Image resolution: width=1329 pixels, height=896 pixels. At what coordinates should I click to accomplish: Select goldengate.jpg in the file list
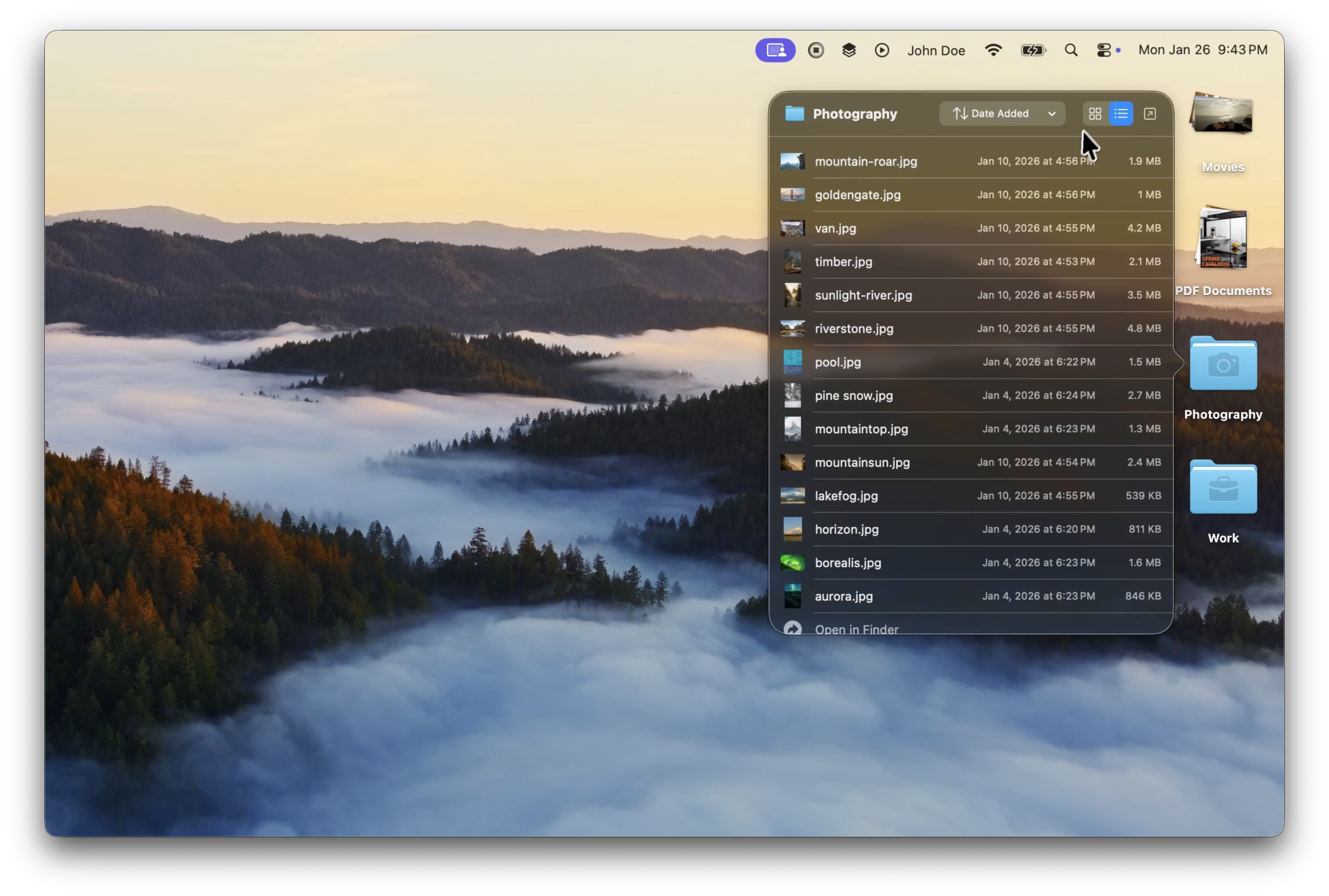click(x=857, y=195)
